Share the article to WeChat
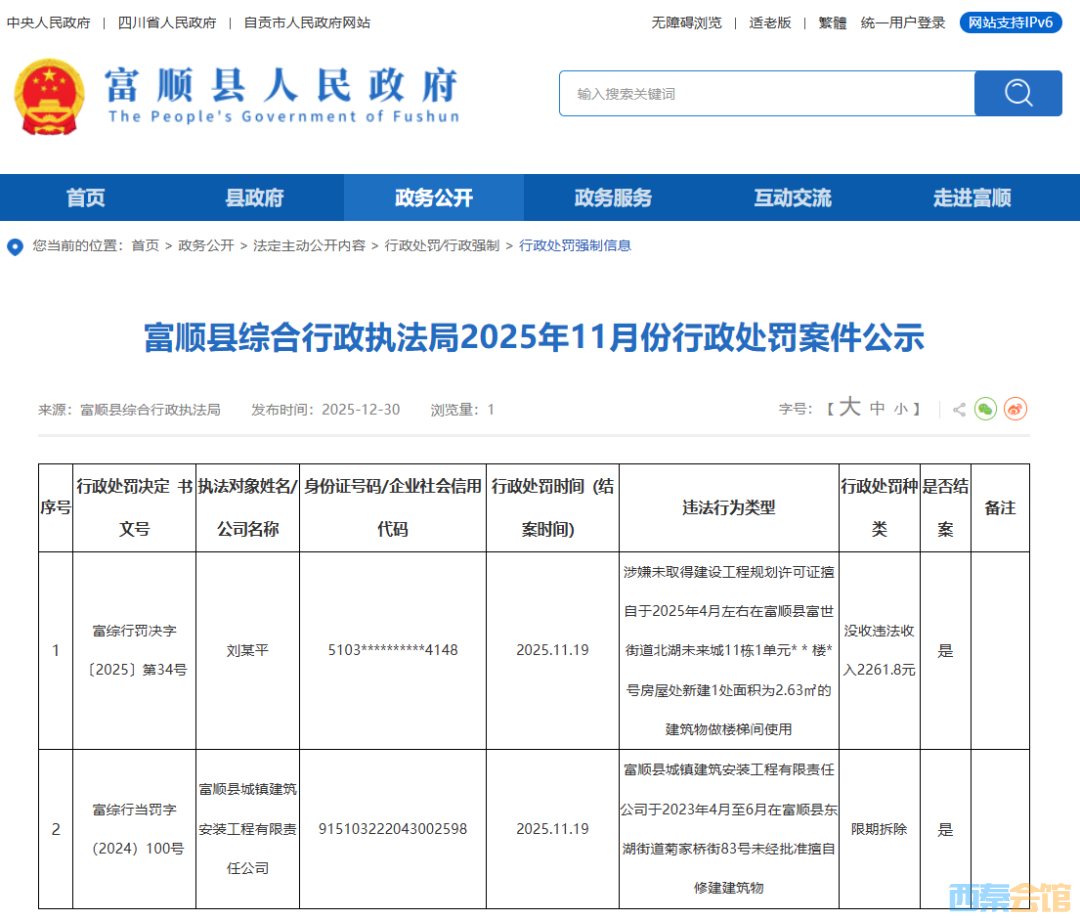The image size is (1080, 920). pos(986,409)
